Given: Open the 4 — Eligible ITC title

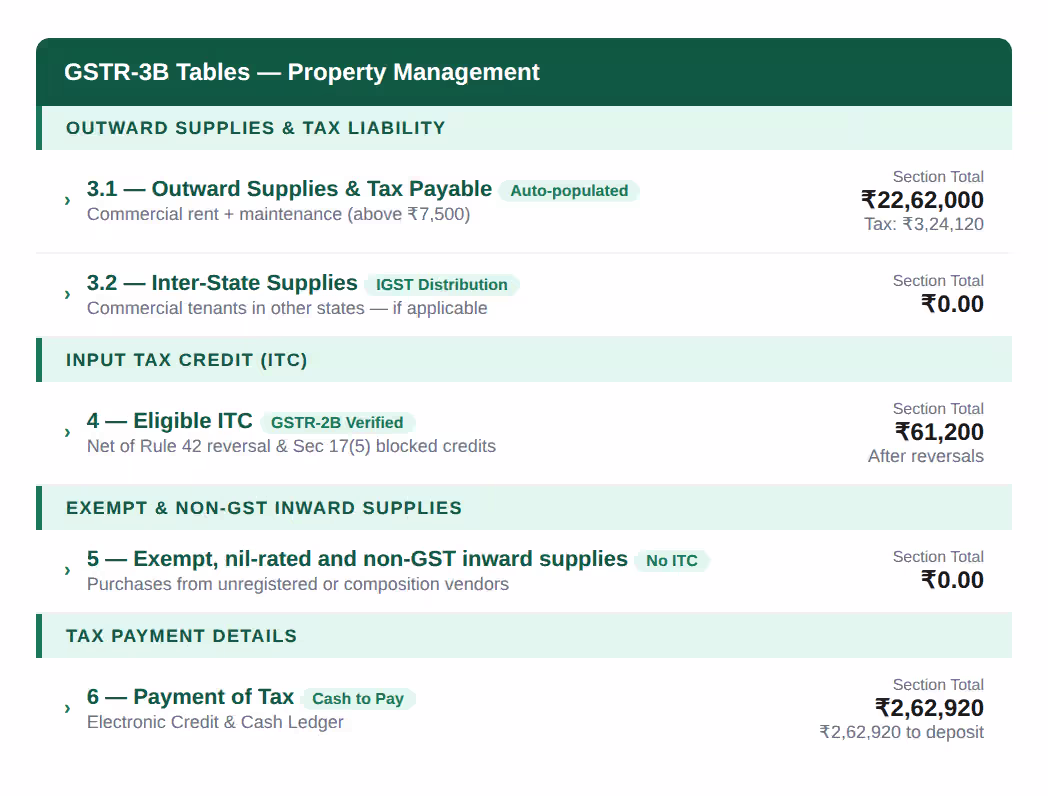Looking at the screenshot, I should pyautogui.click(x=170, y=421).
